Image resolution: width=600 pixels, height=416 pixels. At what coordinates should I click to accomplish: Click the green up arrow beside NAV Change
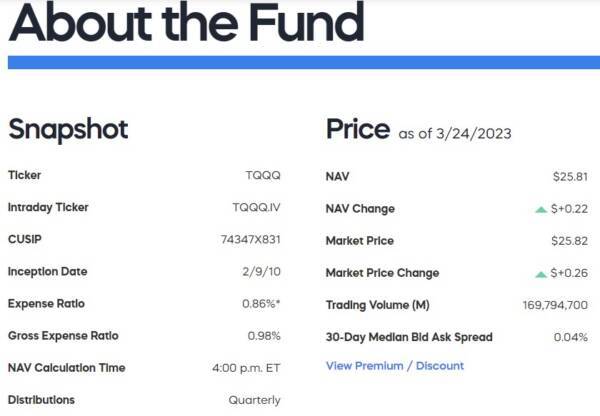541,209
